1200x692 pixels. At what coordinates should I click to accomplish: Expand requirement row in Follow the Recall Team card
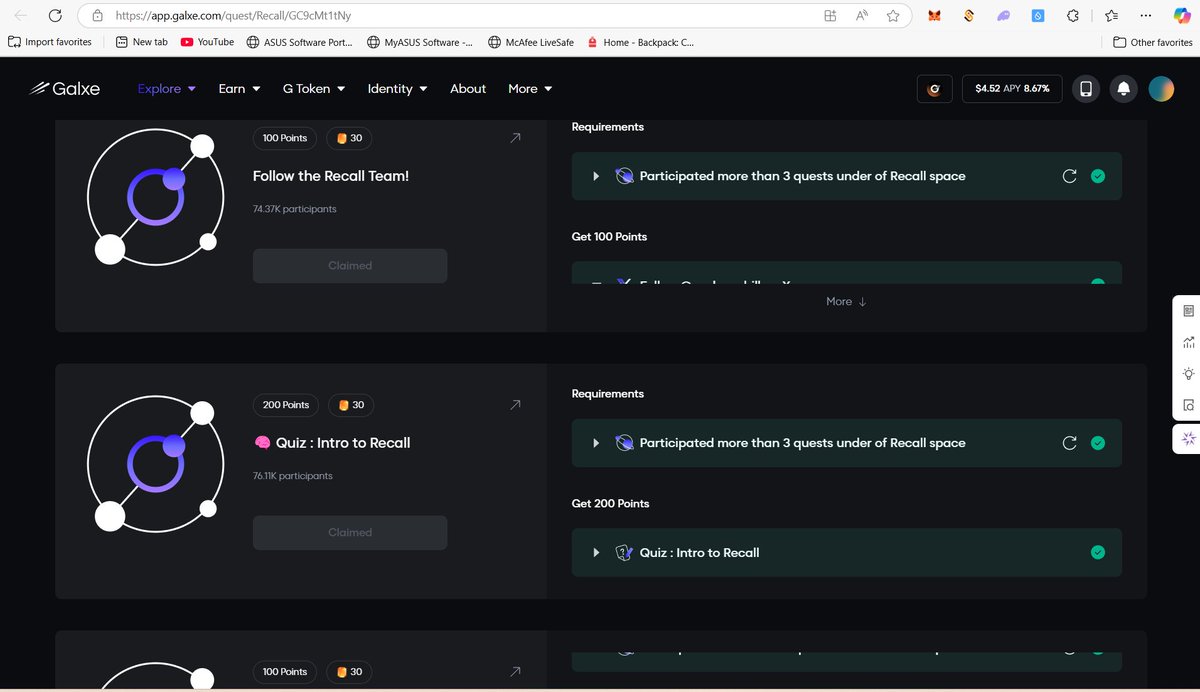[x=596, y=176]
